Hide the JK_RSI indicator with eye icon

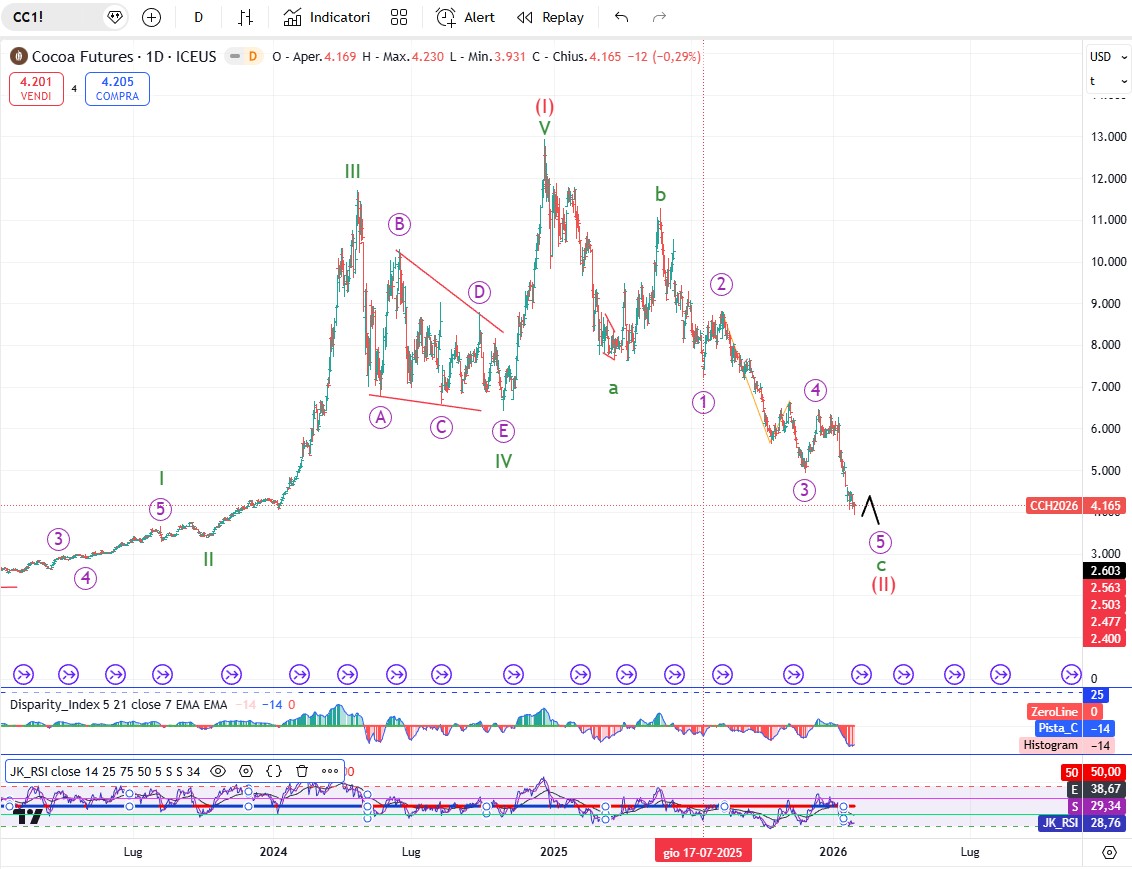pyautogui.click(x=217, y=771)
